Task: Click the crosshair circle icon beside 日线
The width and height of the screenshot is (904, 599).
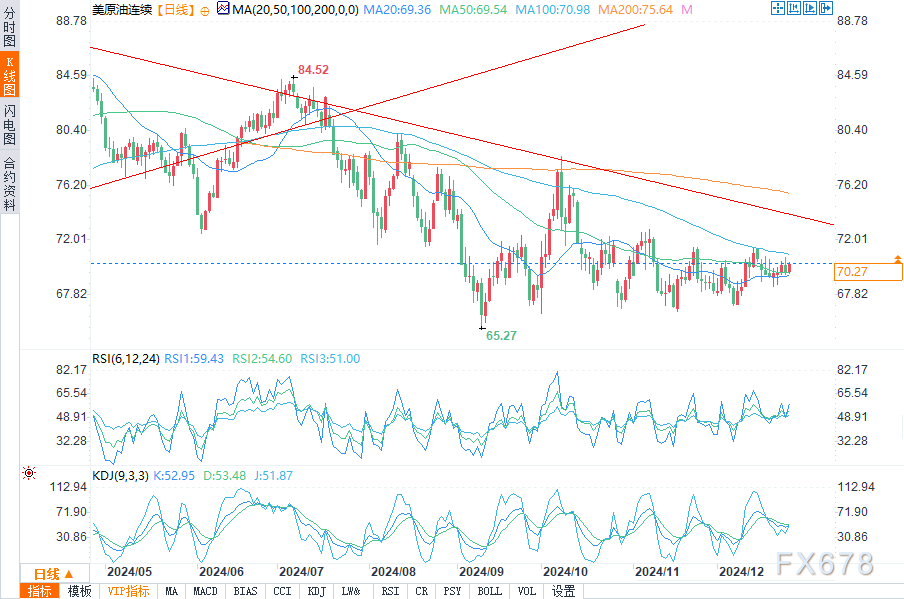Action: pos(205,9)
